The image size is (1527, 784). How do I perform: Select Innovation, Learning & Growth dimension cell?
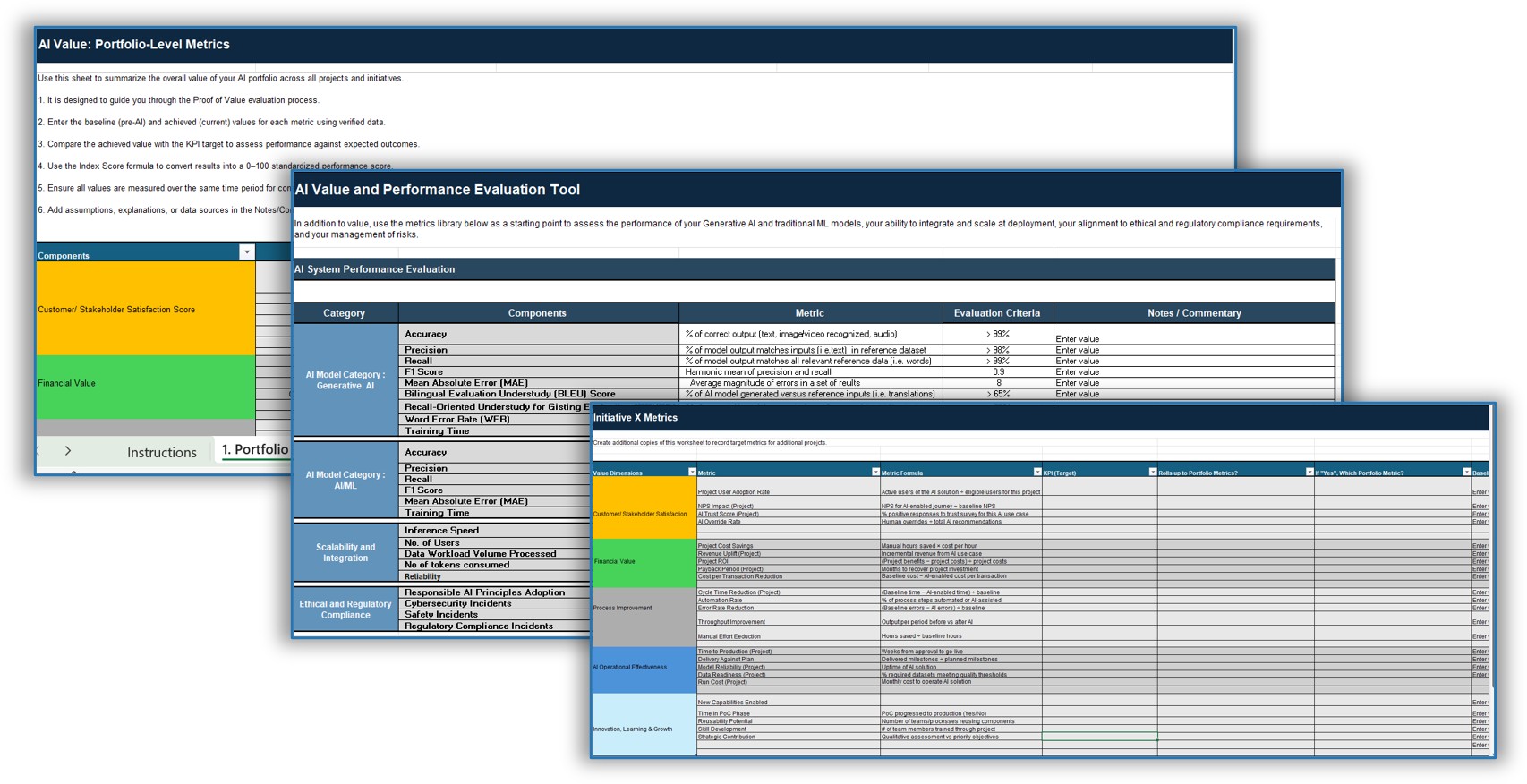coord(644,725)
